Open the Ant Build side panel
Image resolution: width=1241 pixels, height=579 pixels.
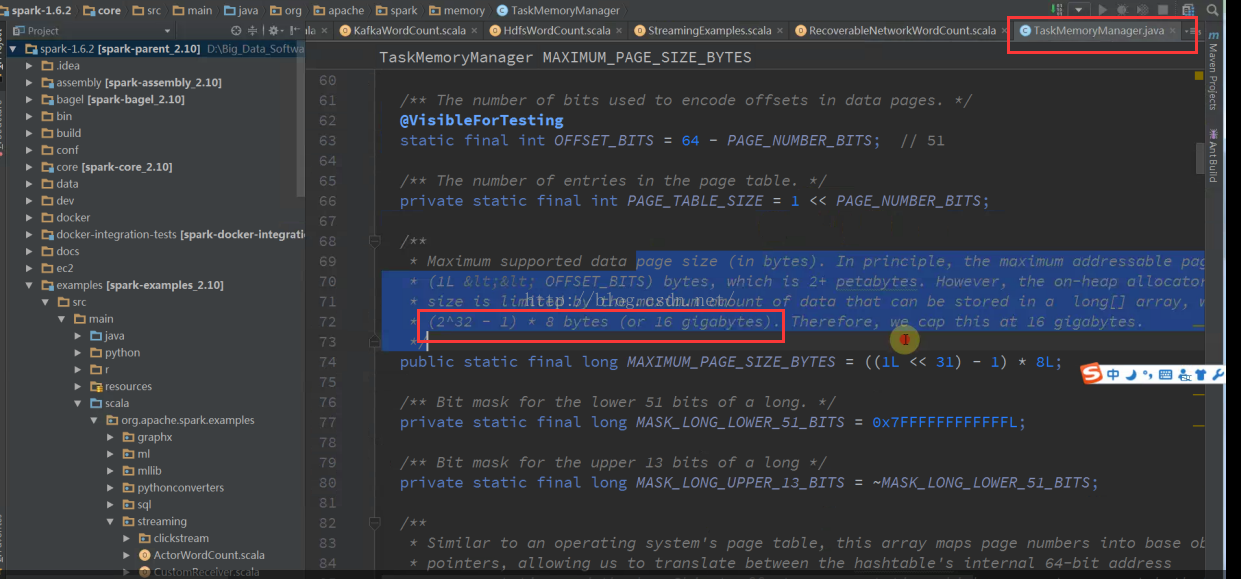[1213, 156]
